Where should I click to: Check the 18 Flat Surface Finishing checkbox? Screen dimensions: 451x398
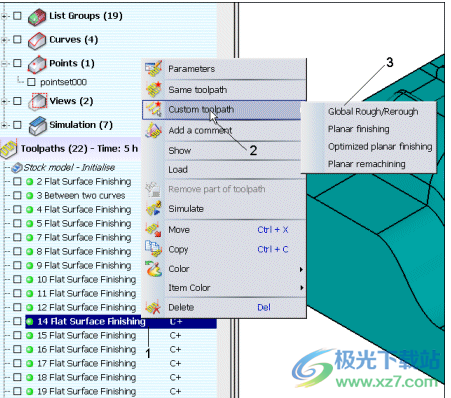pyautogui.click(x=17, y=378)
